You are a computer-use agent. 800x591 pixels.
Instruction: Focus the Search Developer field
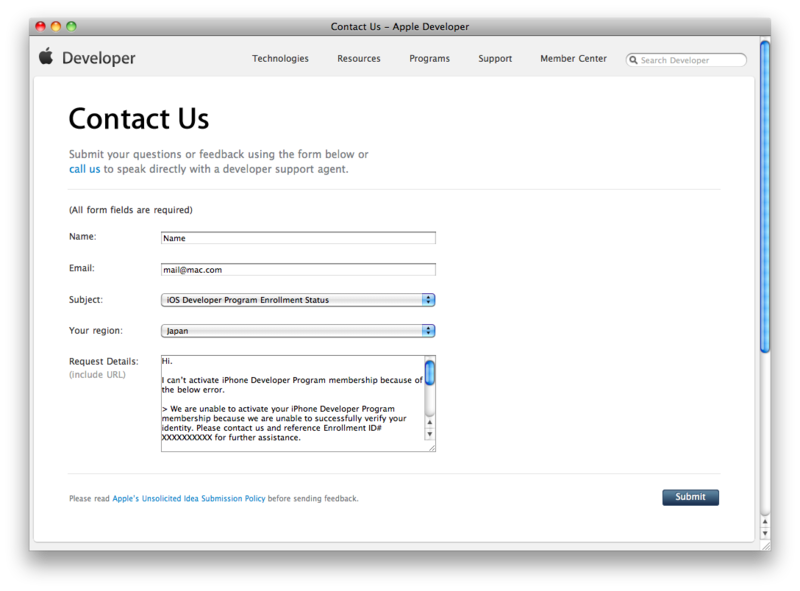(x=686, y=60)
